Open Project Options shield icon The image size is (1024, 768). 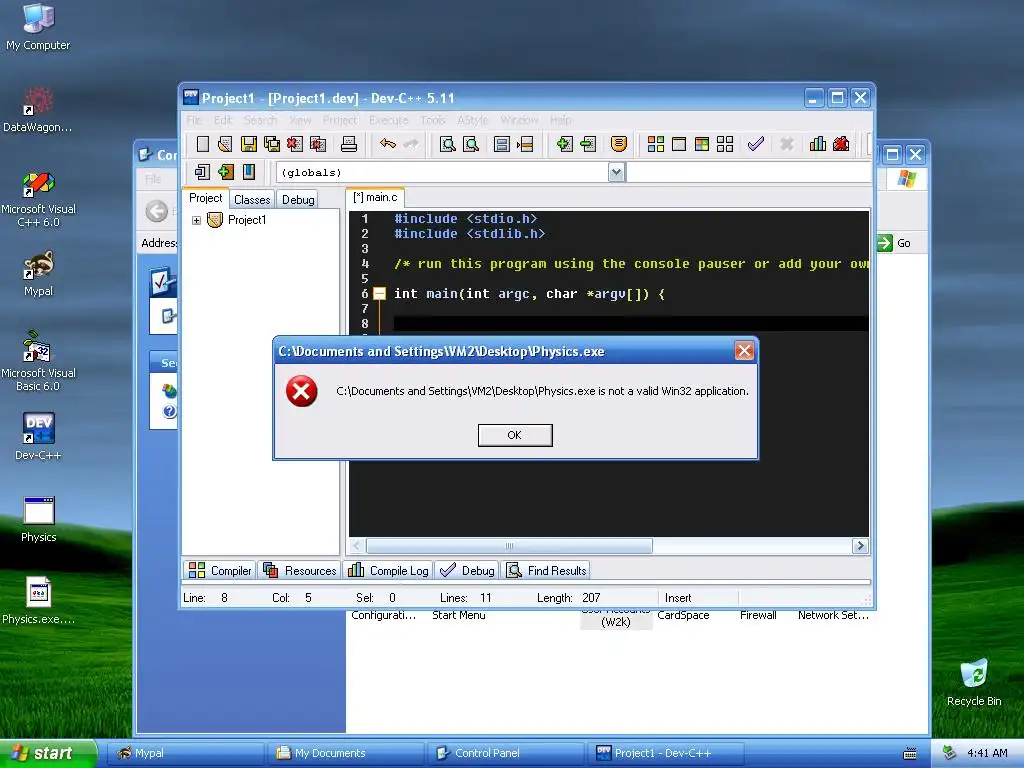click(618, 144)
